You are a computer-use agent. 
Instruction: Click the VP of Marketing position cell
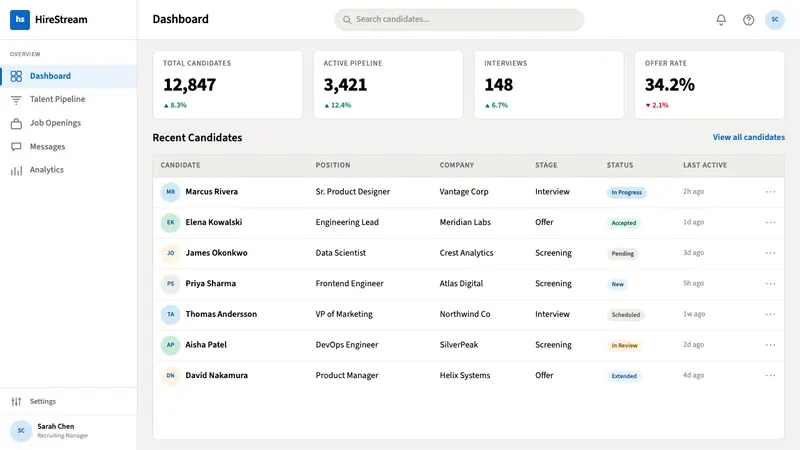point(344,314)
